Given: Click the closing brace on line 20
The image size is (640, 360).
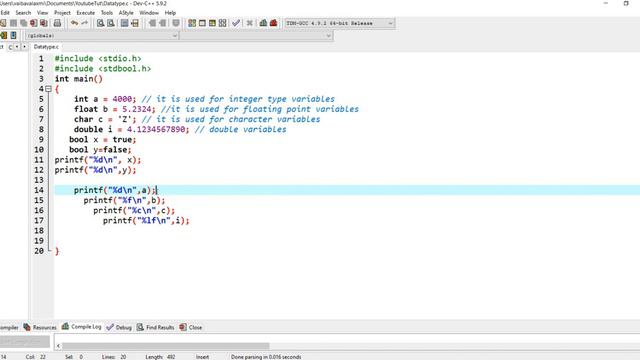Looking at the screenshot, I should pos(57,251).
